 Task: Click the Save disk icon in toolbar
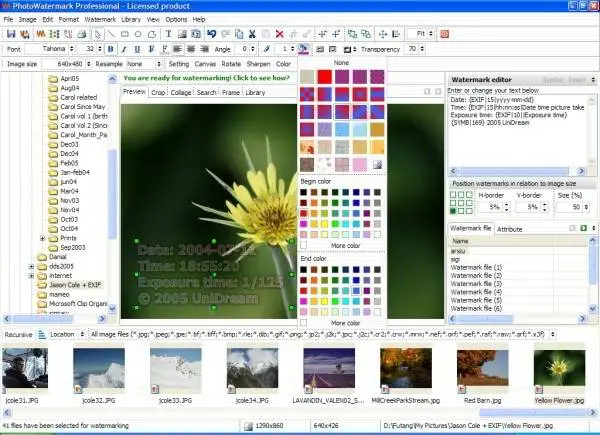point(11,34)
